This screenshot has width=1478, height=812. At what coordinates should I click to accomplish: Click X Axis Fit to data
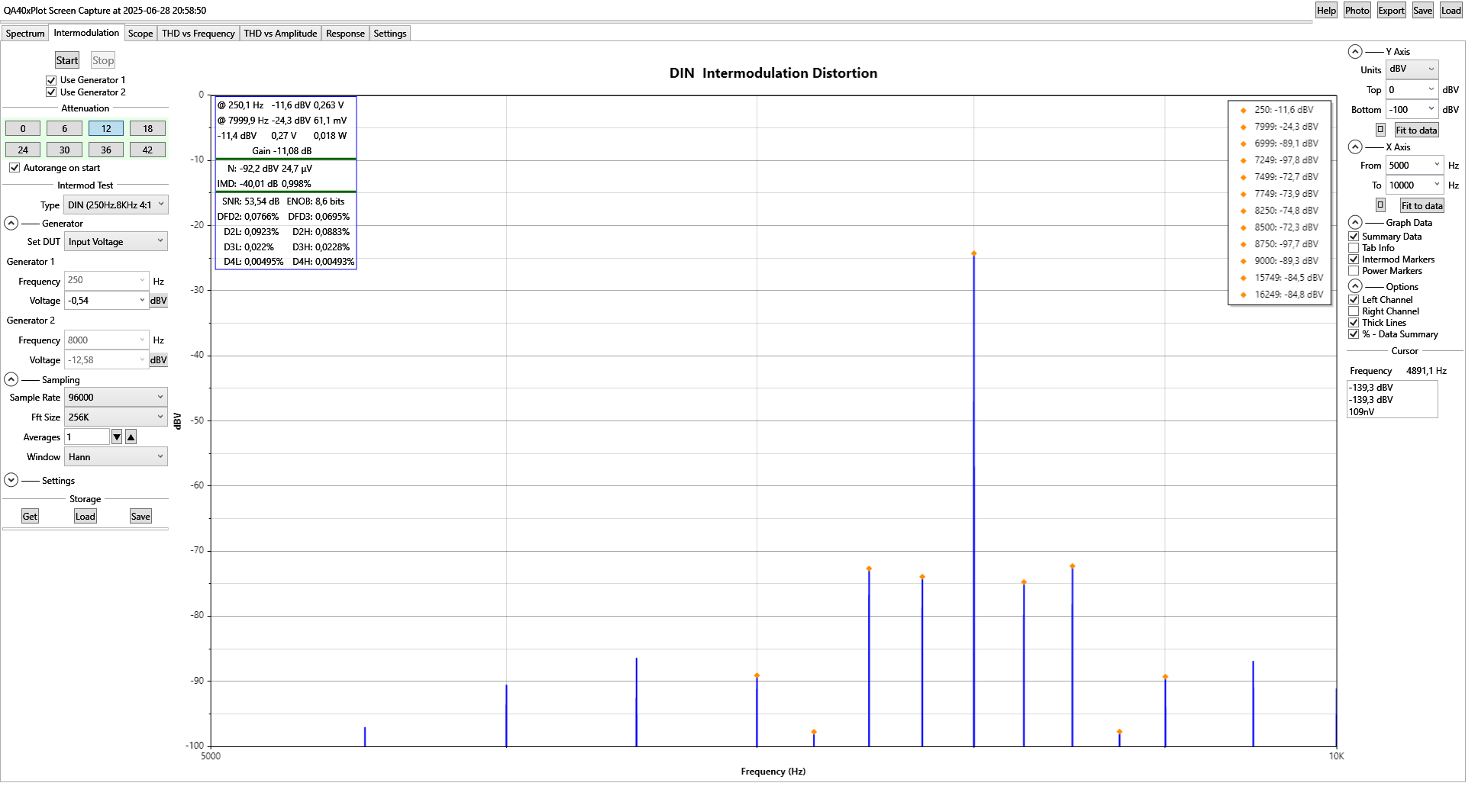pyautogui.click(x=1422, y=205)
